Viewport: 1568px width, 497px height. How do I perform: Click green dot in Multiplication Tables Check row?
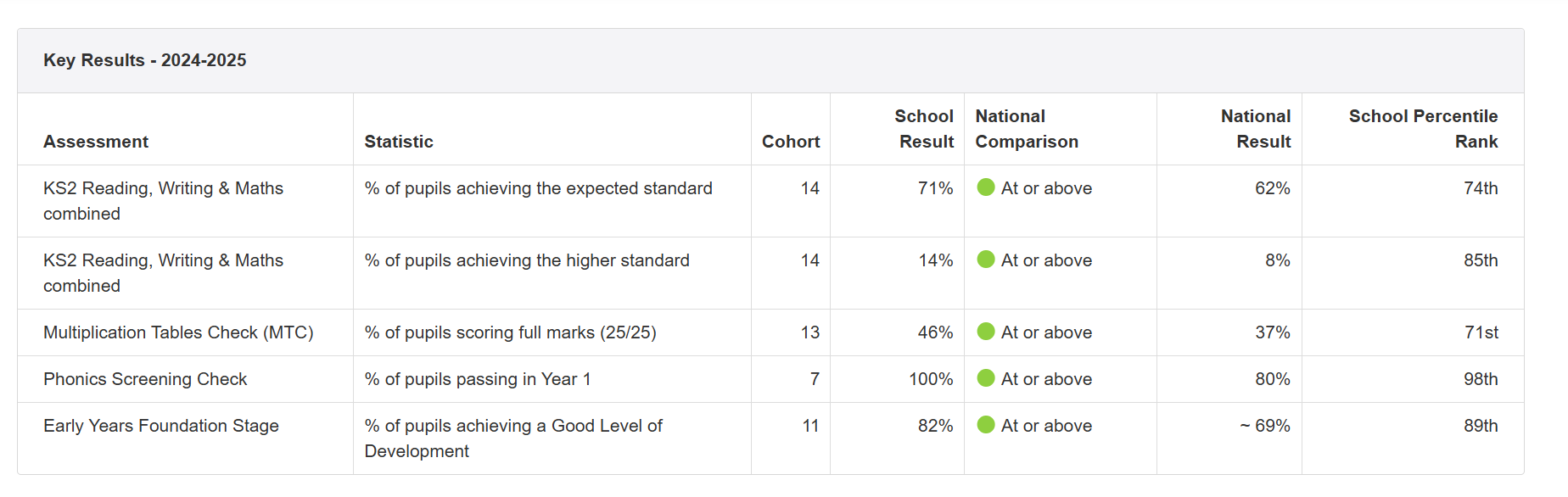point(985,332)
